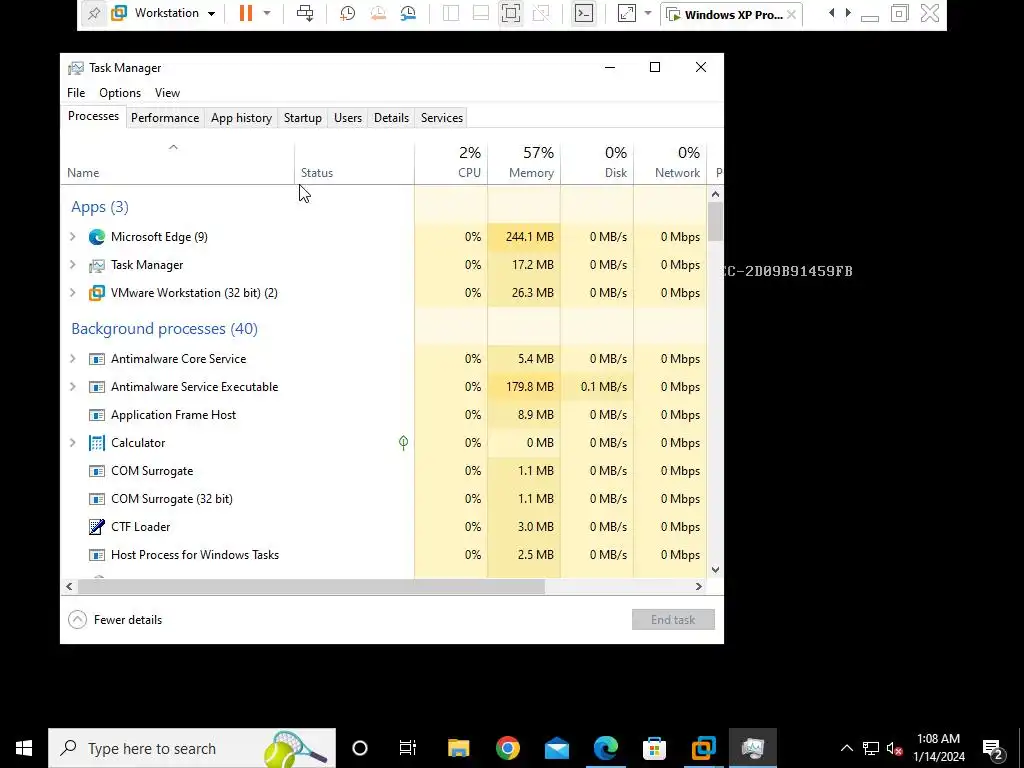Switch to the Details tab
The image size is (1024, 768).
391,118
